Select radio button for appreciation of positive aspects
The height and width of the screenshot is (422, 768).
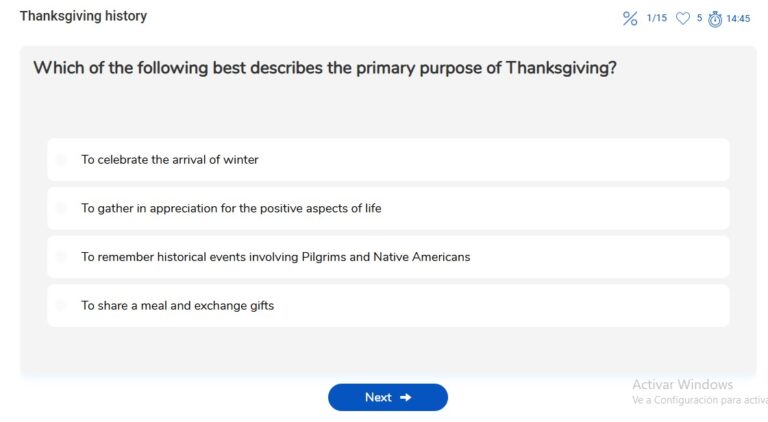61,208
